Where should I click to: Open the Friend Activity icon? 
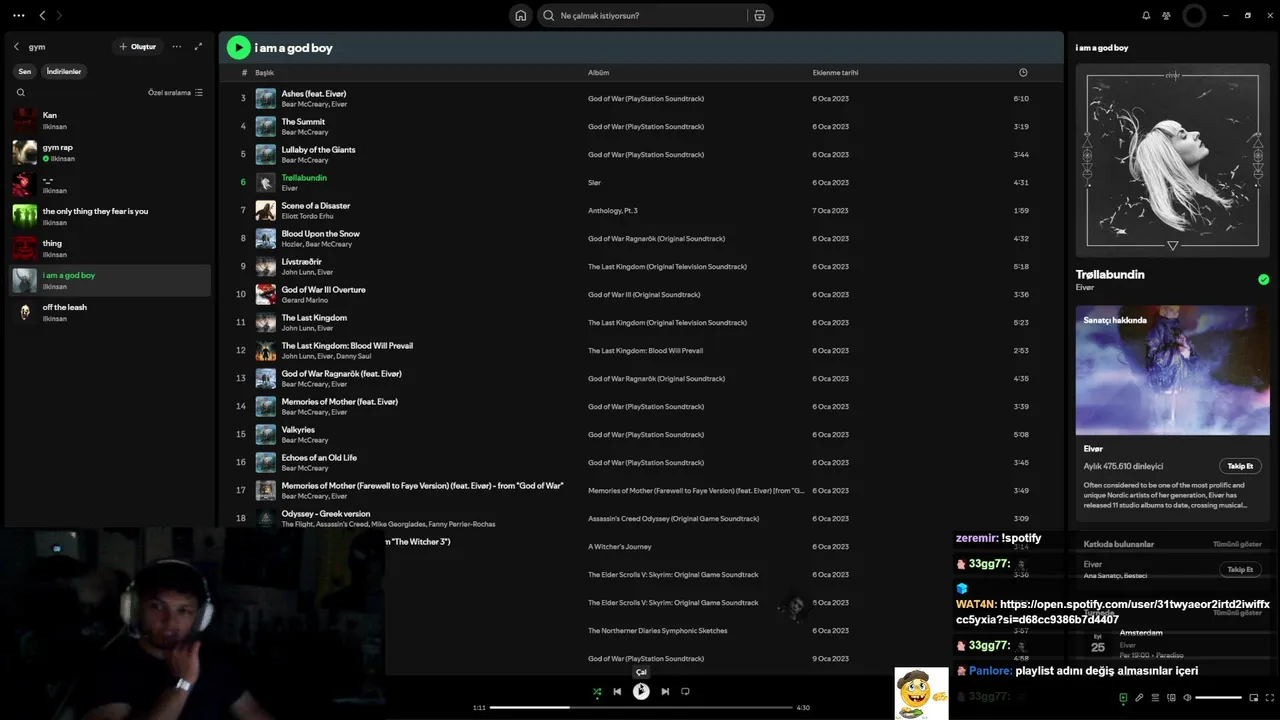point(1166,15)
